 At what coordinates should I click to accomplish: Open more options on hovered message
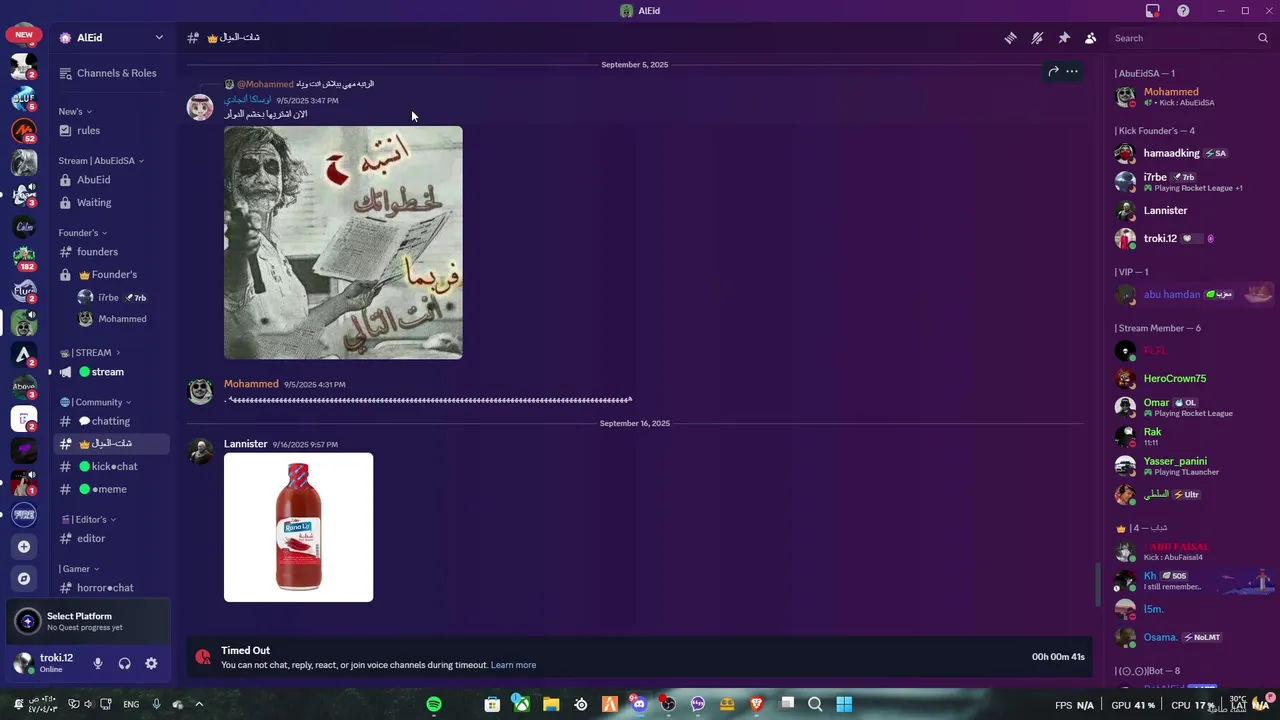(1072, 71)
